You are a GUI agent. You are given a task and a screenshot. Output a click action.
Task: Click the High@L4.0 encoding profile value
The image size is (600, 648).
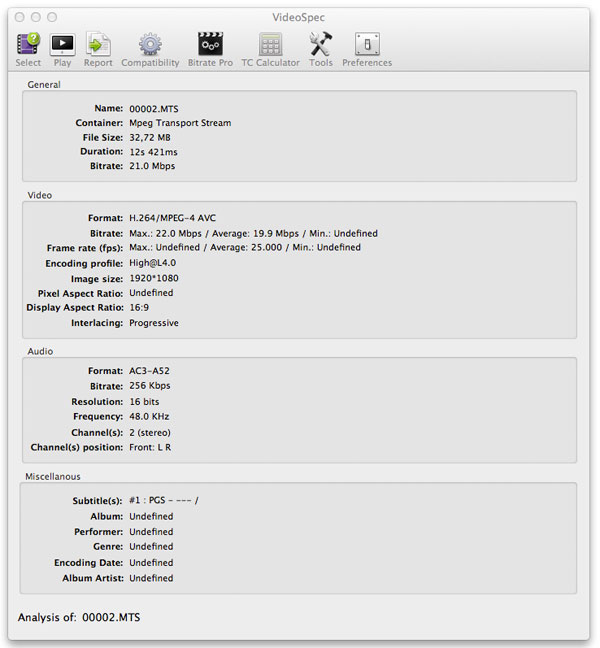152,263
